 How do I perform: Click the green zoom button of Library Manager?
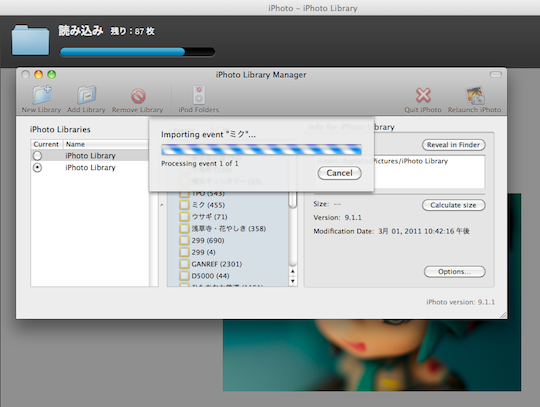click(x=52, y=74)
